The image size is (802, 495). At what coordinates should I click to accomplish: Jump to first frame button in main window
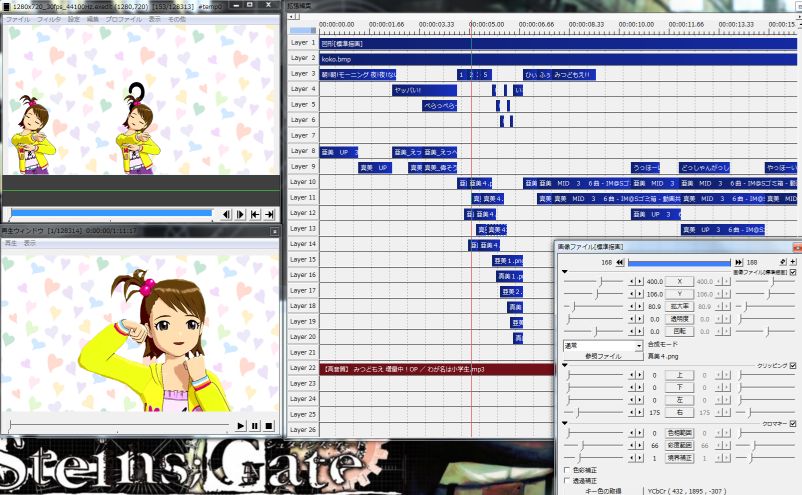255,215
